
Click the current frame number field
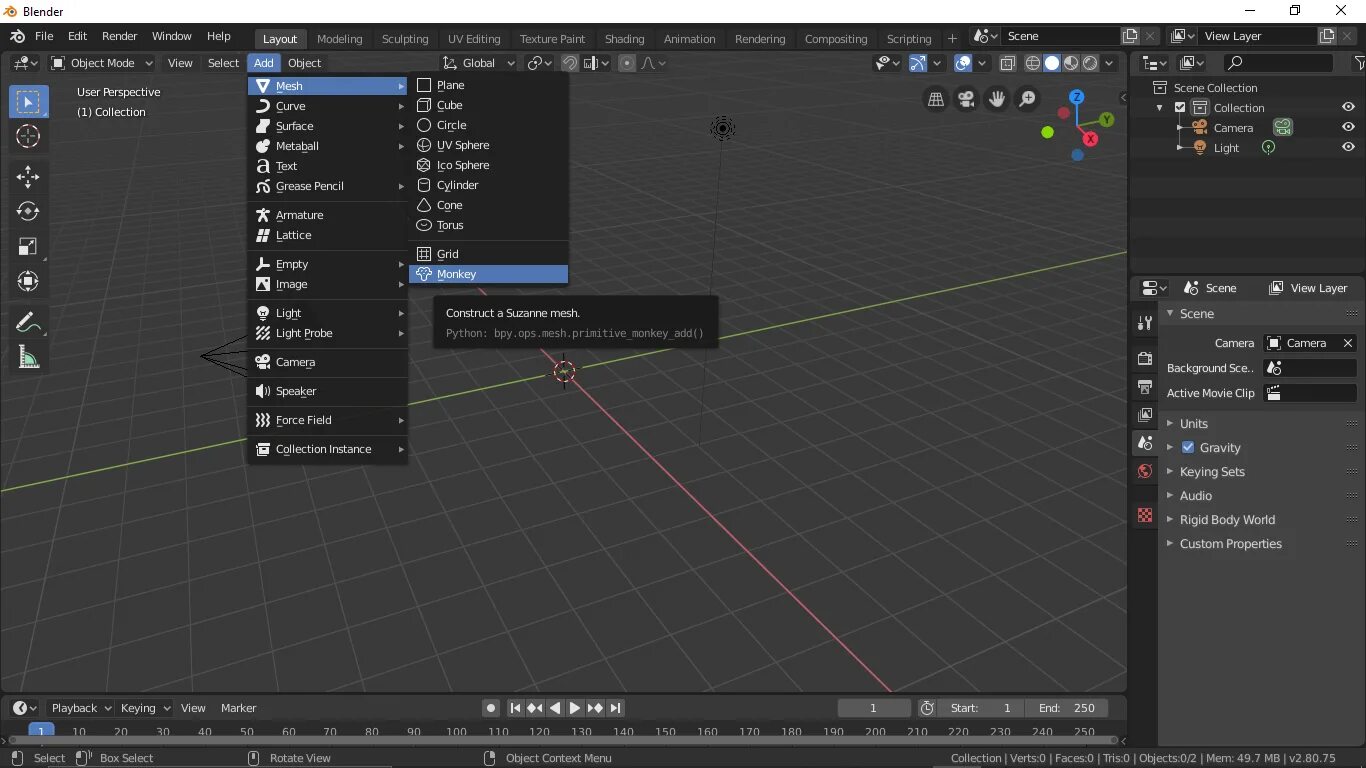click(x=874, y=708)
